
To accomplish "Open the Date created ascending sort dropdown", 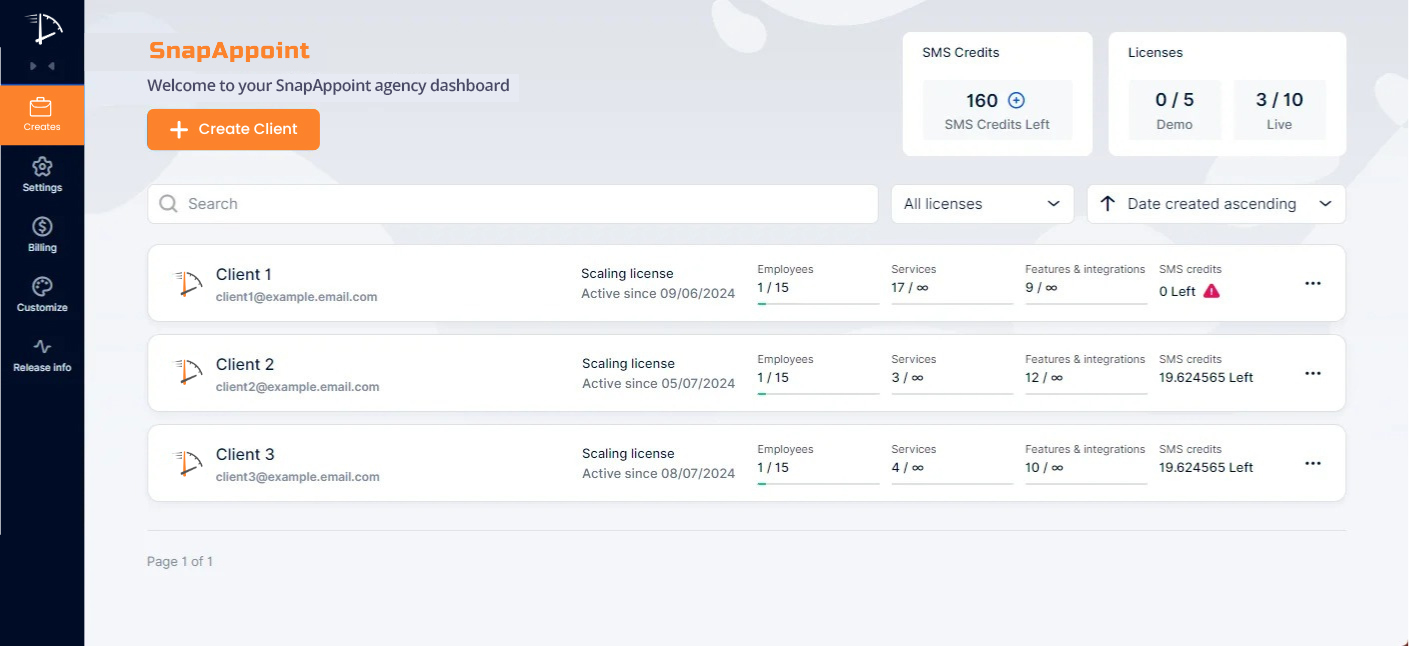I will pyautogui.click(x=1216, y=204).
